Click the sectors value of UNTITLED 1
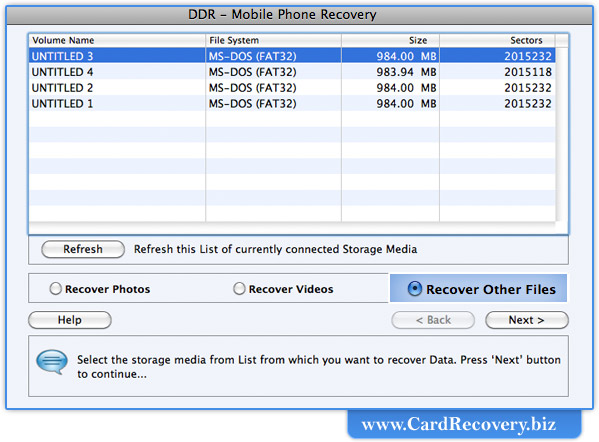The image size is (599, 442). [528, 104]
